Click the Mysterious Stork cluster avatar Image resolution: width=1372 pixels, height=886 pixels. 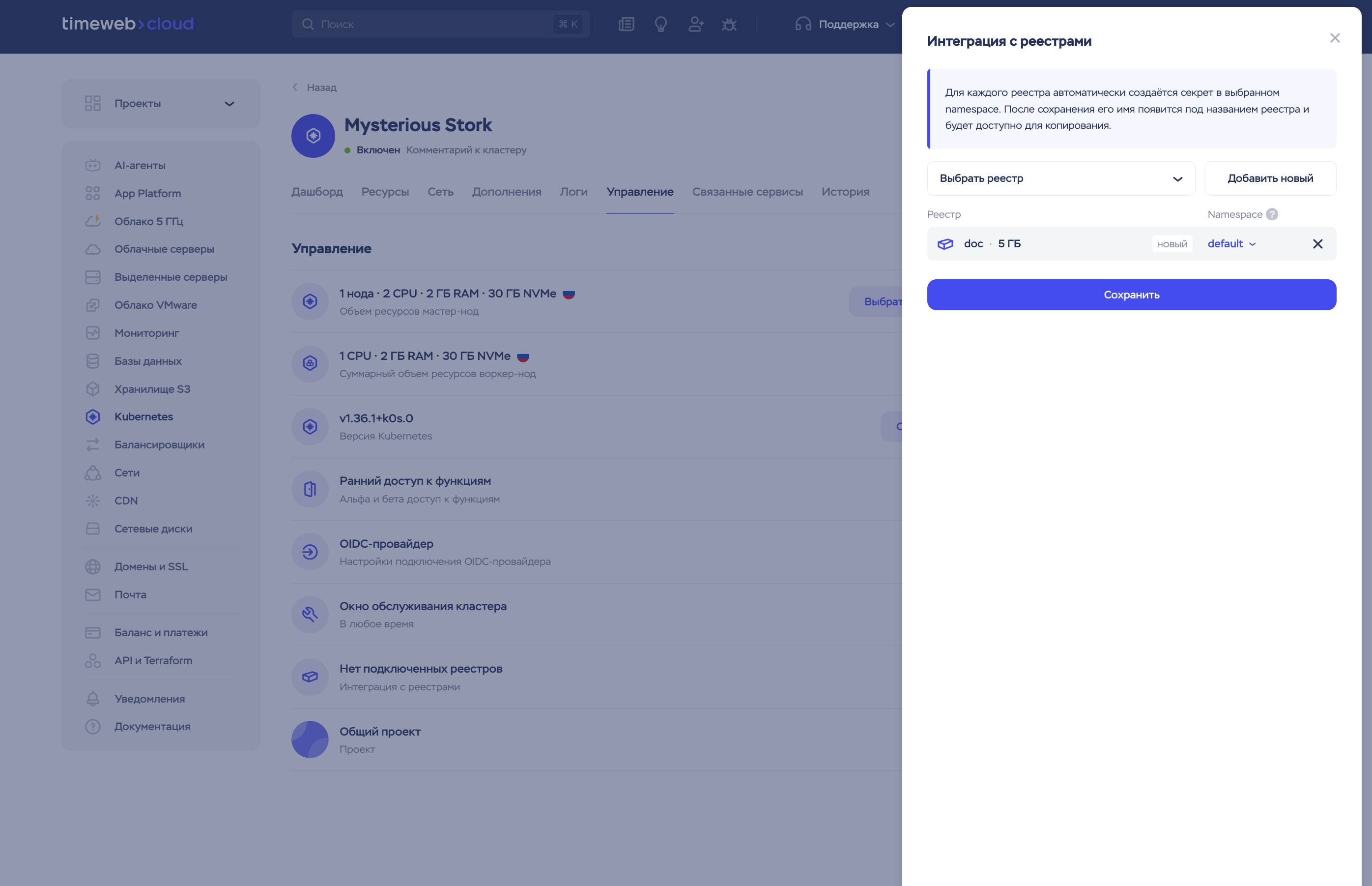(313, 136)
